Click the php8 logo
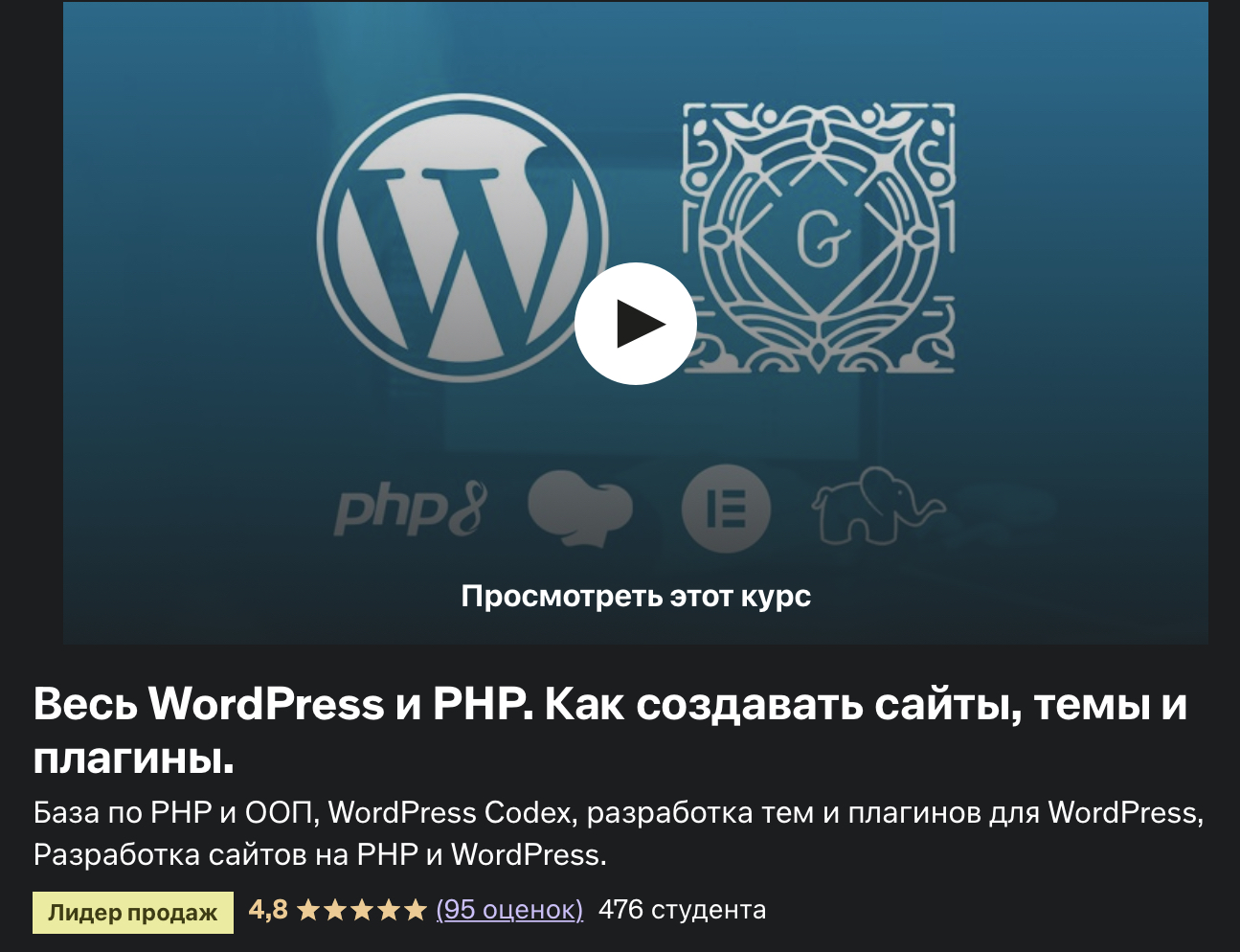 410,509
